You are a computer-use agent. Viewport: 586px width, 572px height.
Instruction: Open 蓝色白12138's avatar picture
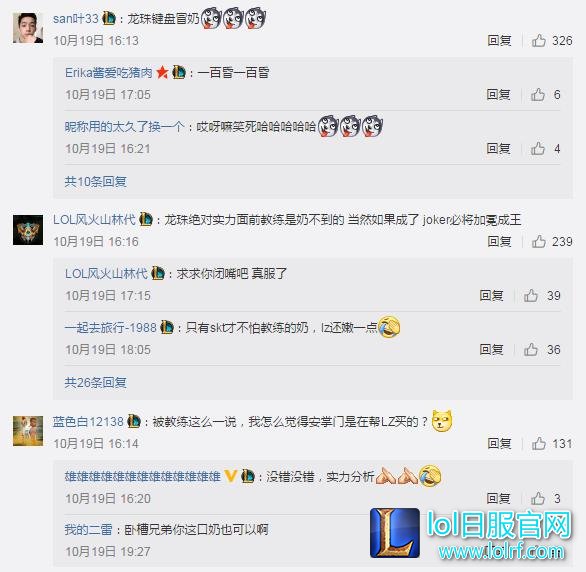tap(28, 431)
